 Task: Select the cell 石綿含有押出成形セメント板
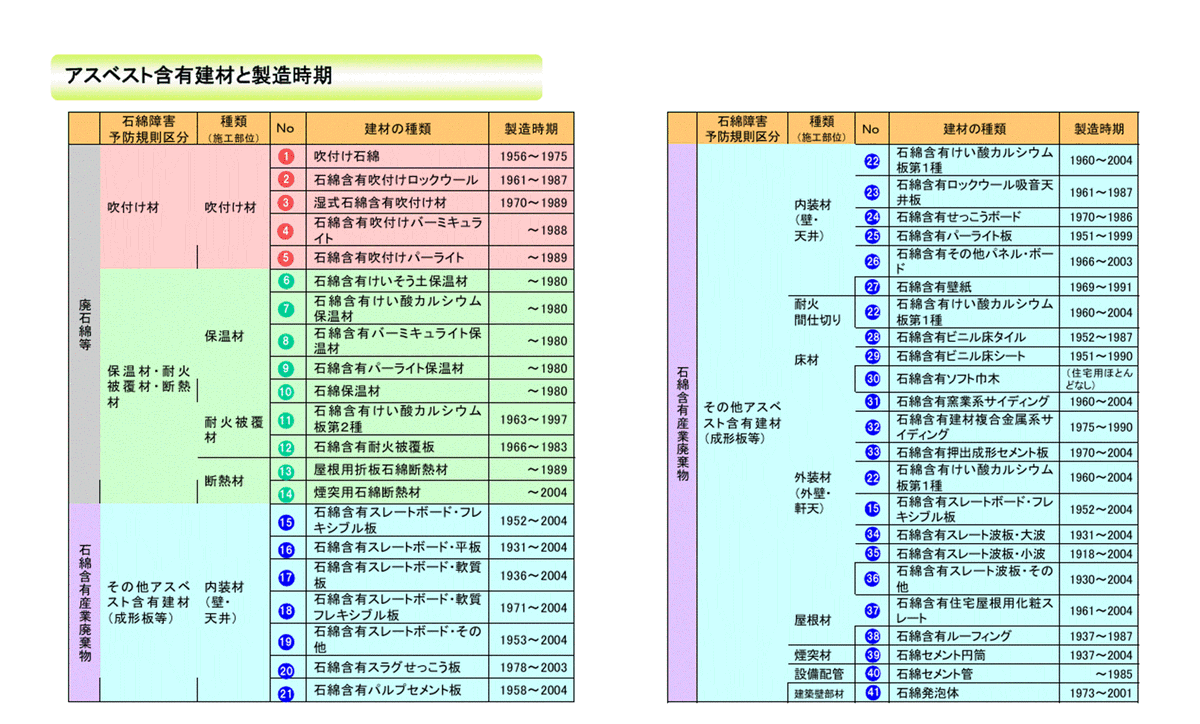(973, 452)
